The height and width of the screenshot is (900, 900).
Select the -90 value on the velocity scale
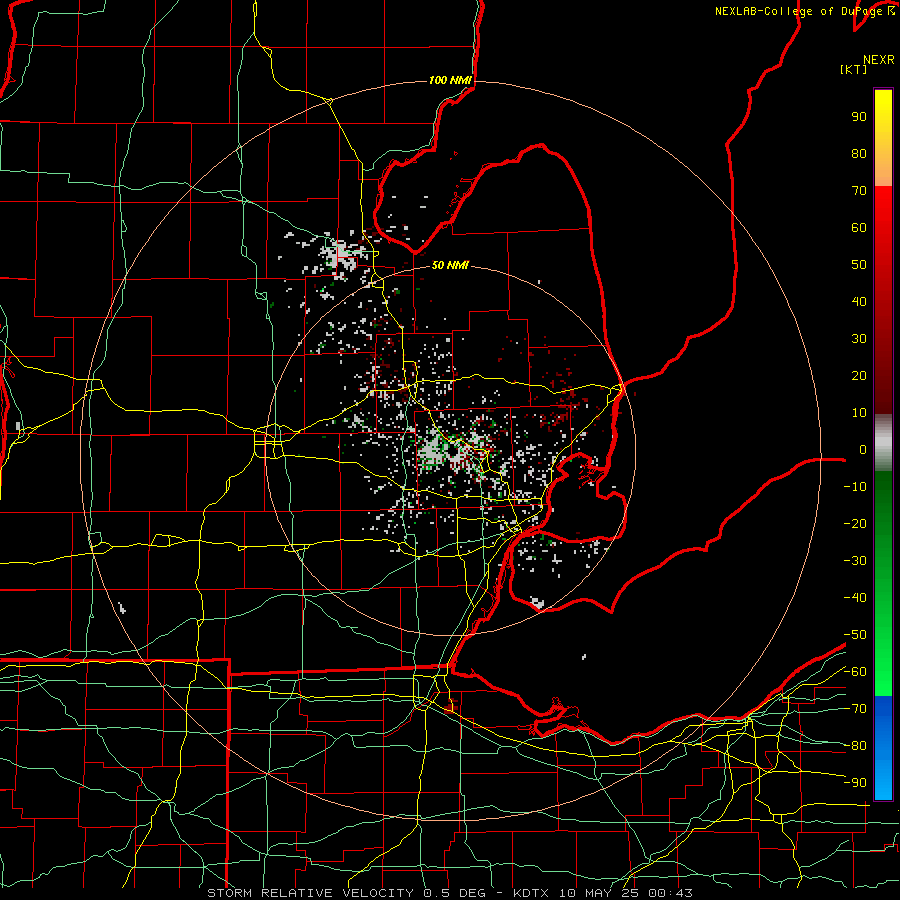coord(855,783)
